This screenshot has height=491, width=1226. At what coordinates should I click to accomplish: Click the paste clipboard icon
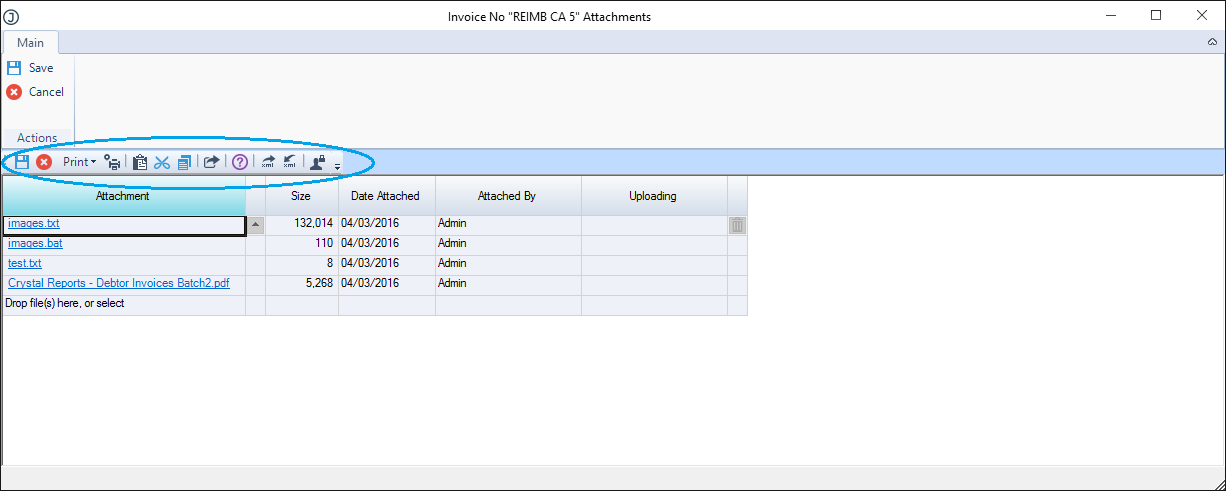click(x=140, y=162)
